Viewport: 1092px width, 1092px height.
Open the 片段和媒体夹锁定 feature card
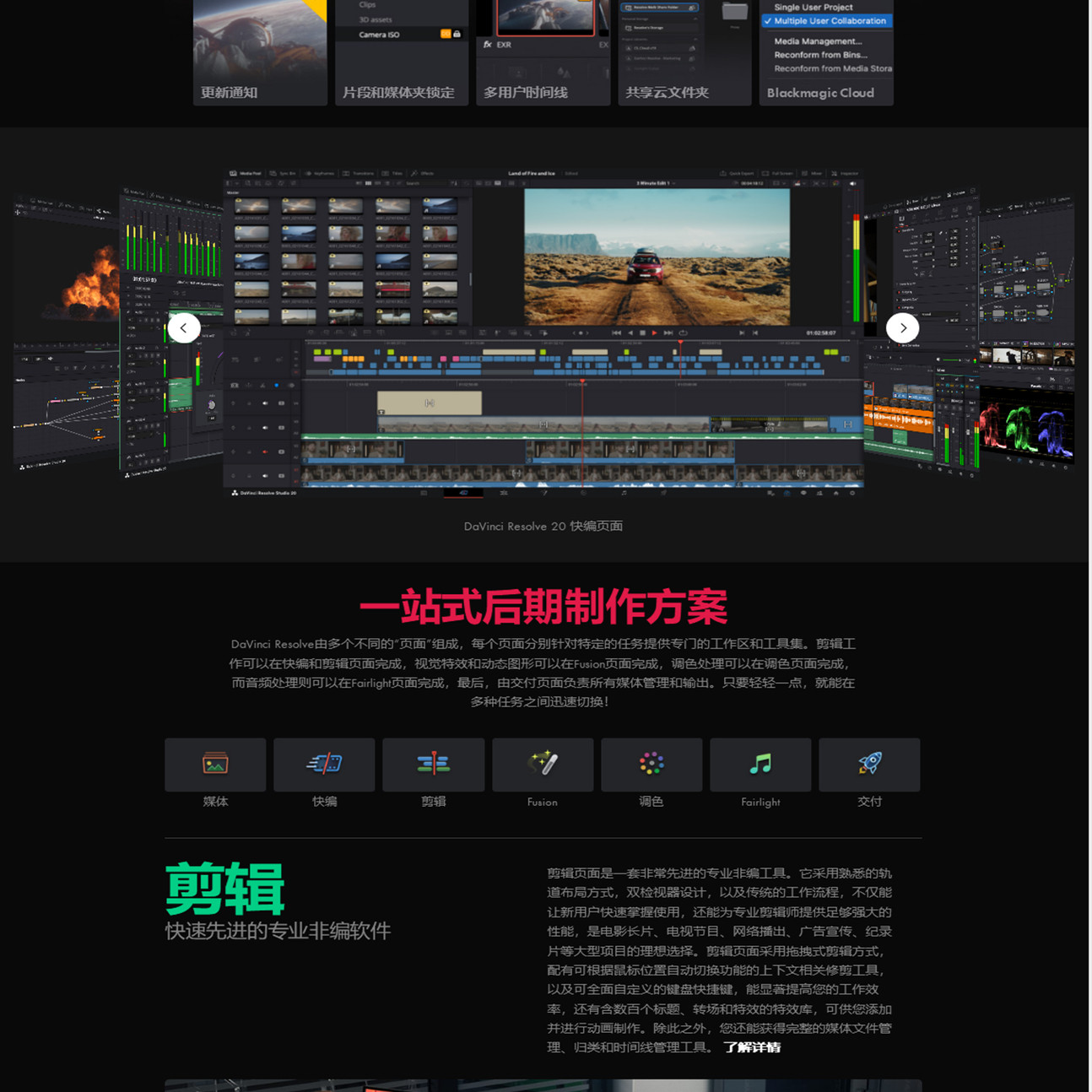tap(402, 52)
